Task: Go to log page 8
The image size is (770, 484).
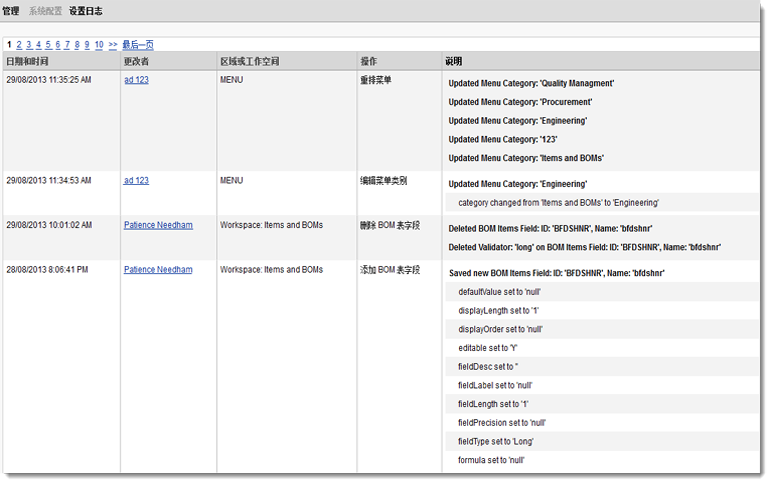Action: (77, 45)
